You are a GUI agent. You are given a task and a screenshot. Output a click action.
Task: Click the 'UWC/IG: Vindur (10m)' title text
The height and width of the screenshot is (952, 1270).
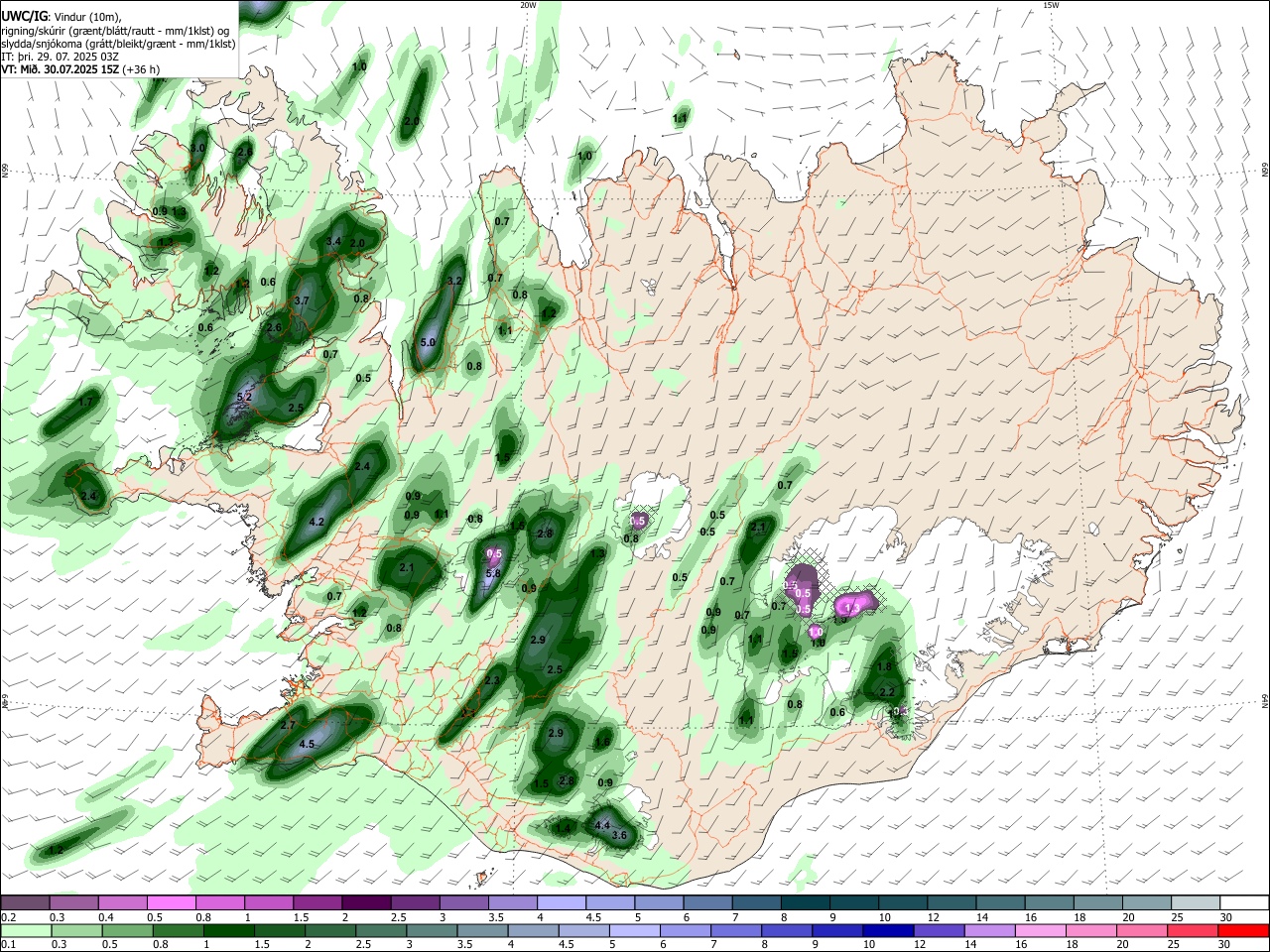tap(60, 17)
